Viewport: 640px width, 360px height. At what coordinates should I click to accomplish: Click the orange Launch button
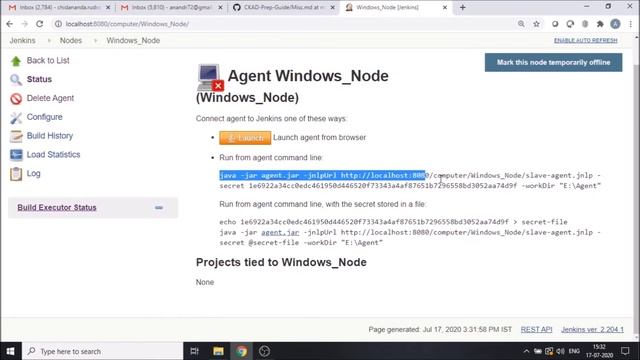tap(245, 138)
